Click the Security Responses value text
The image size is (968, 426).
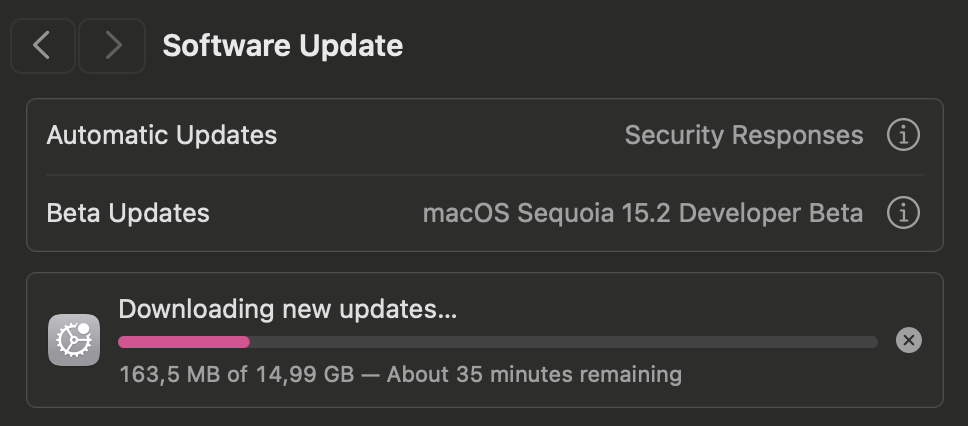click(x=744, y=135)
